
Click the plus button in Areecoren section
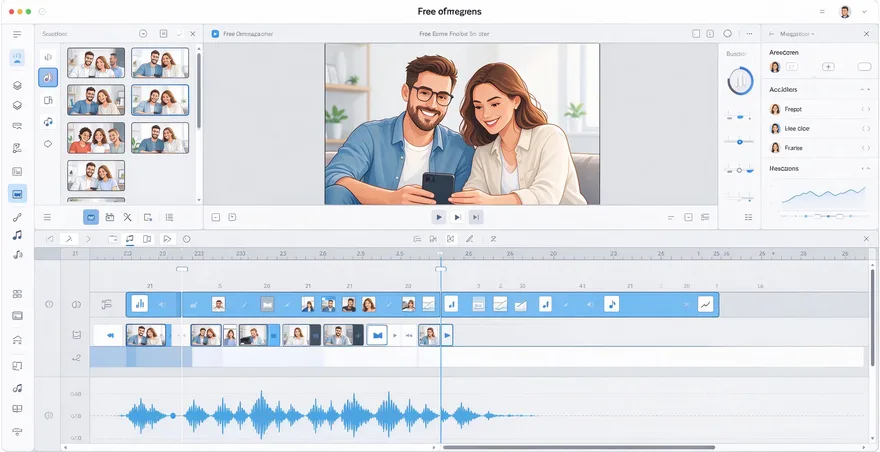(828, 67)
